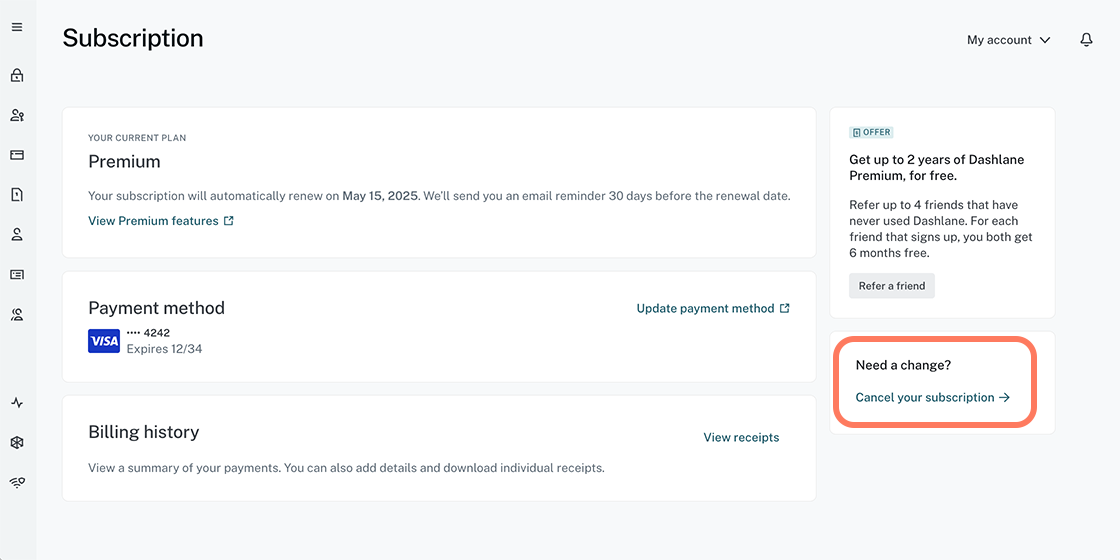
Task: Open the Dark Web Monitoring web icon in sidebar
Action: pyautogui.click(x=17, y=443)
